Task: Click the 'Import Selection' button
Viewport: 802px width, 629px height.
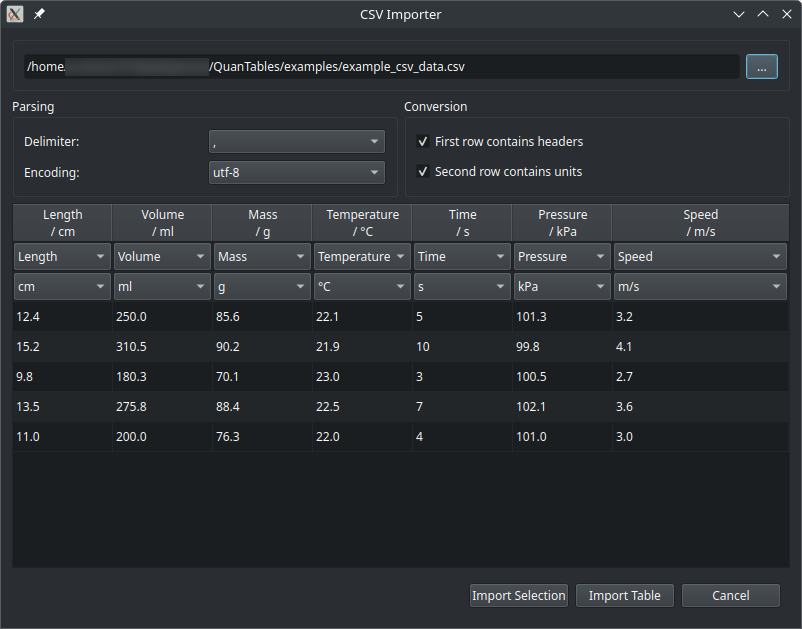Action: pyautogui.click(x=518, y=595)
